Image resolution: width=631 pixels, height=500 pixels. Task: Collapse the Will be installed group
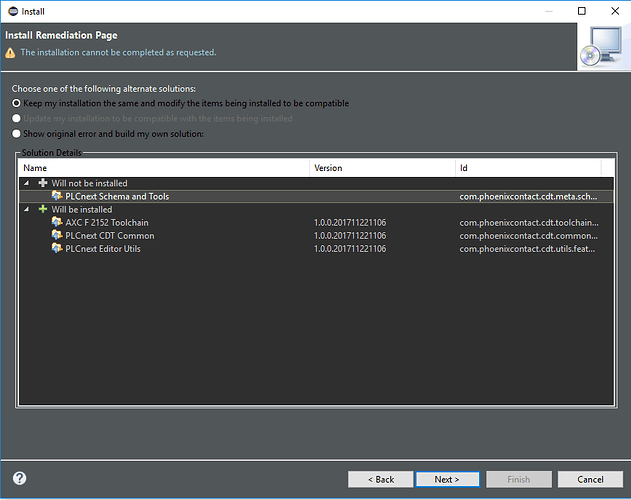27,209
